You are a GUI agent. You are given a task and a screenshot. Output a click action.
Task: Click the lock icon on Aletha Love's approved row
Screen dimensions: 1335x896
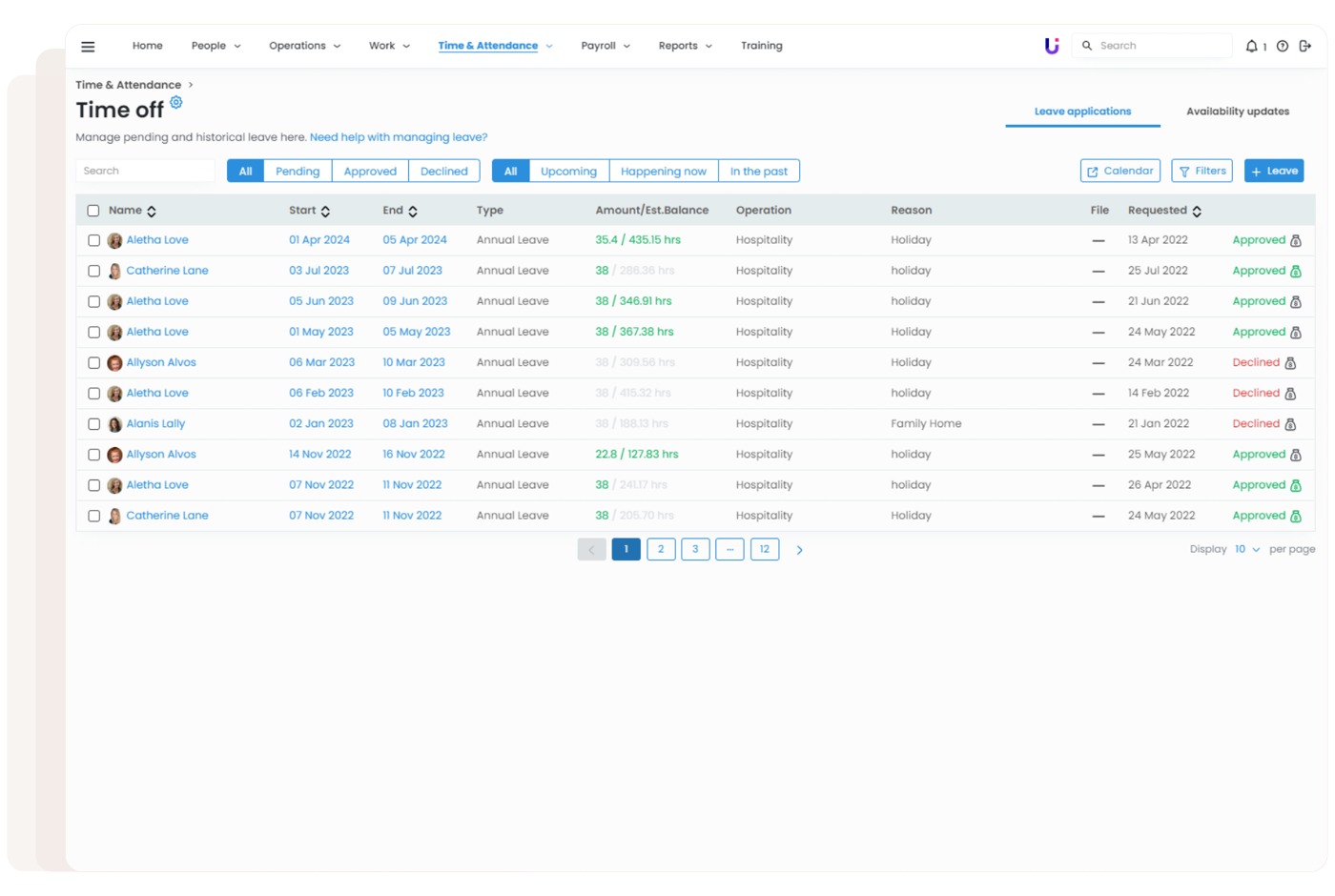point(1296,240)
